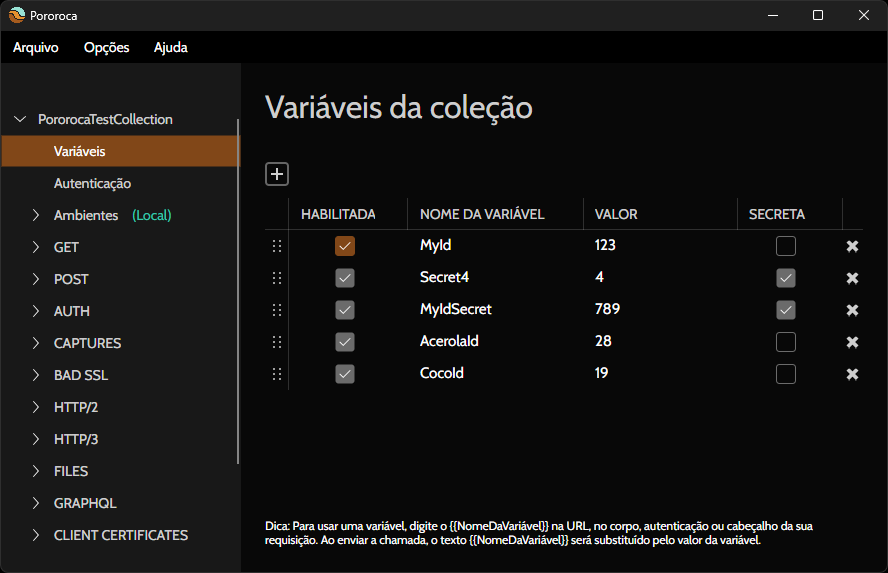This screenshot has width=888, height=573.
Task: Expand the GRAPHQL folder
Action: 36,503
